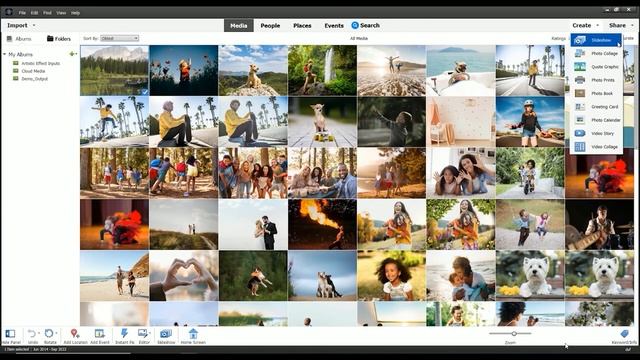Click the Undo icon in bottom toolbar
Image resolution: width=640 pixels, height=360 pixels.
(32, 333)
